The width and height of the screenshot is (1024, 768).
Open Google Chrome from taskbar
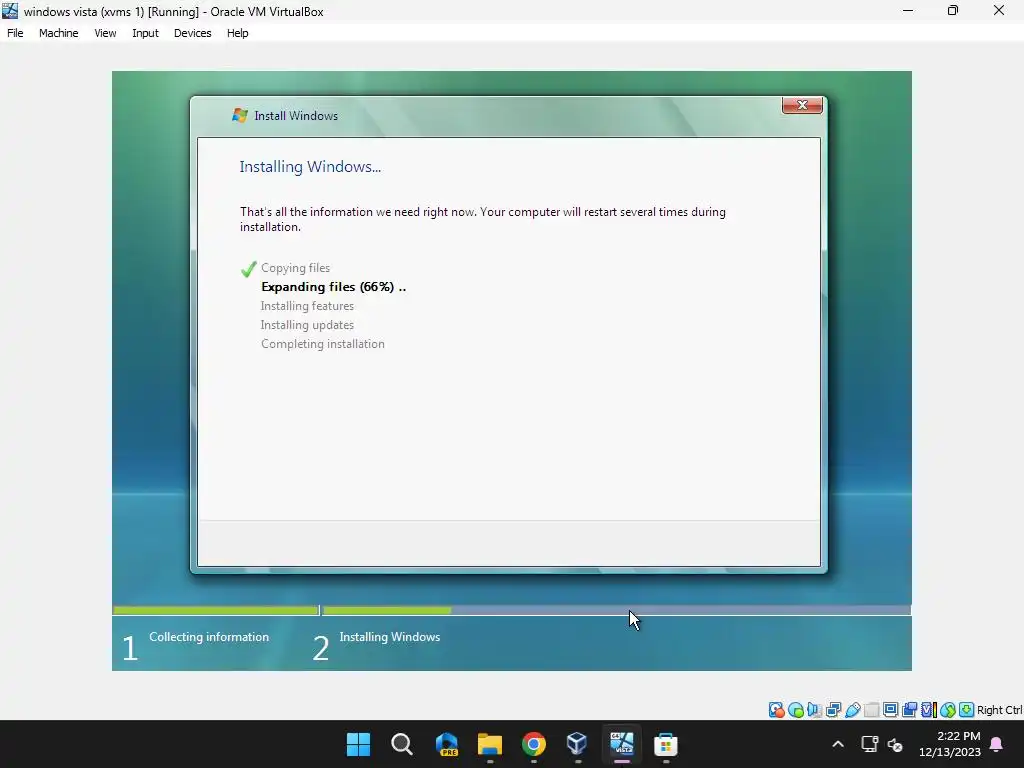coord(534,744)
